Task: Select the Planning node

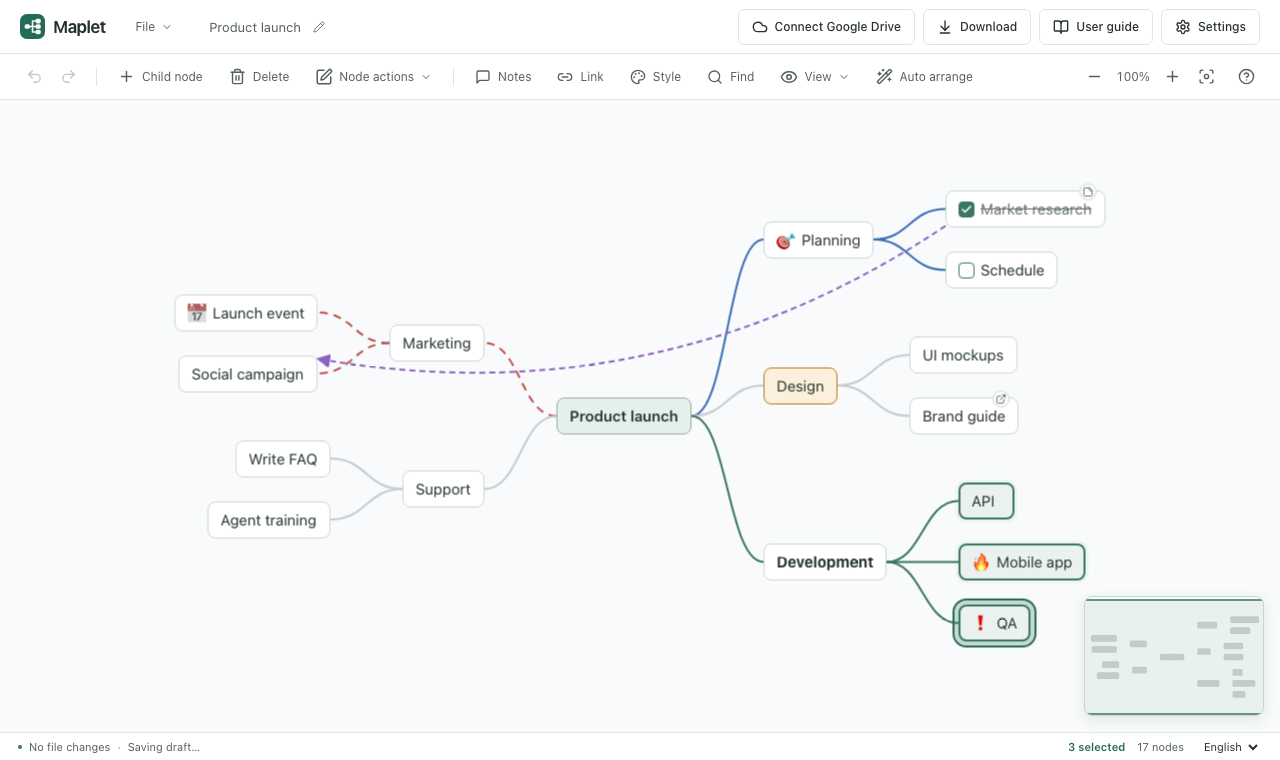Action: (x=819, y=240)
